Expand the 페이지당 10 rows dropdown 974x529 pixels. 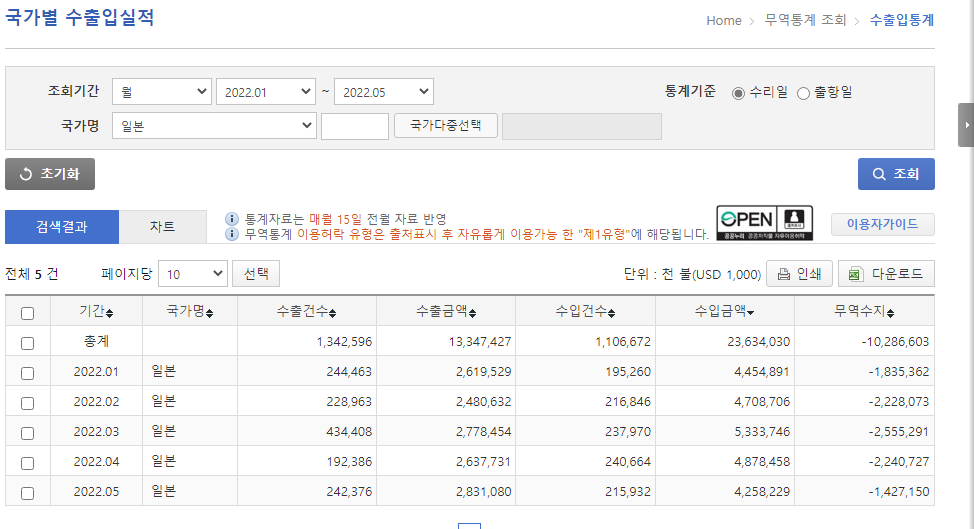coord(192,274)
